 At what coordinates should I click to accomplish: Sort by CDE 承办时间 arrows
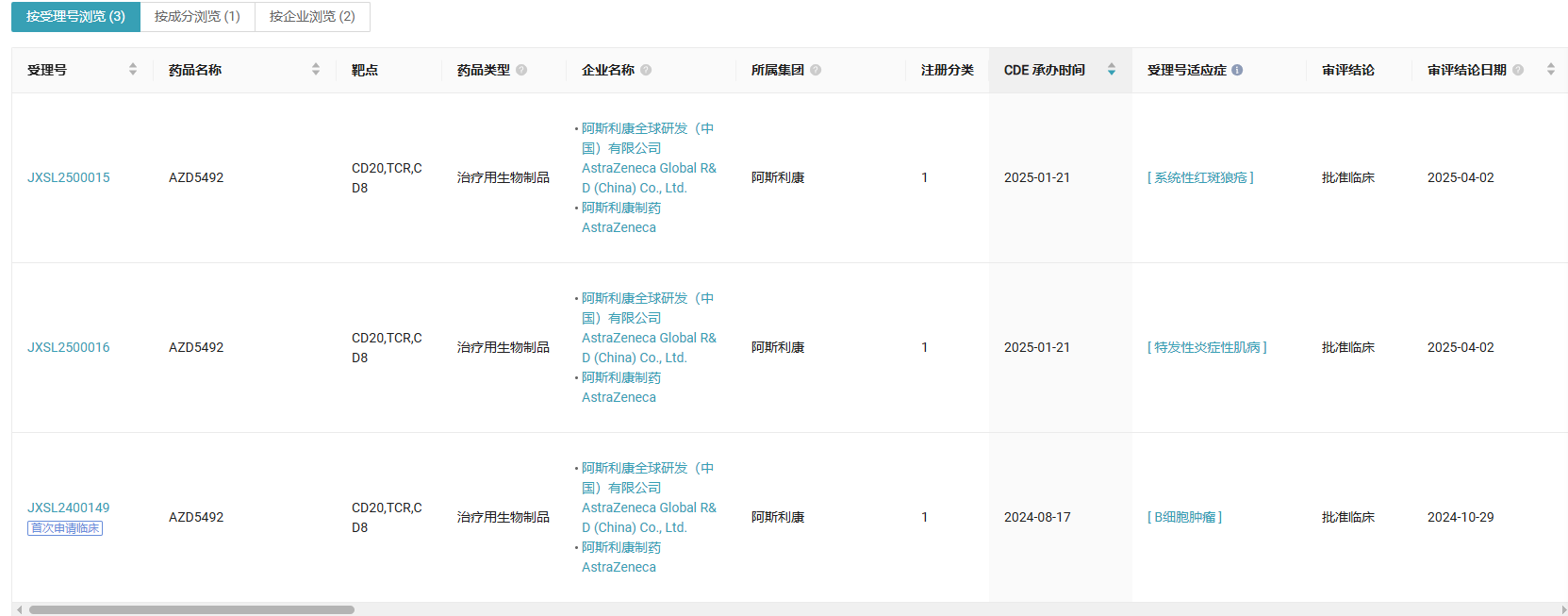click(1112, 69)
